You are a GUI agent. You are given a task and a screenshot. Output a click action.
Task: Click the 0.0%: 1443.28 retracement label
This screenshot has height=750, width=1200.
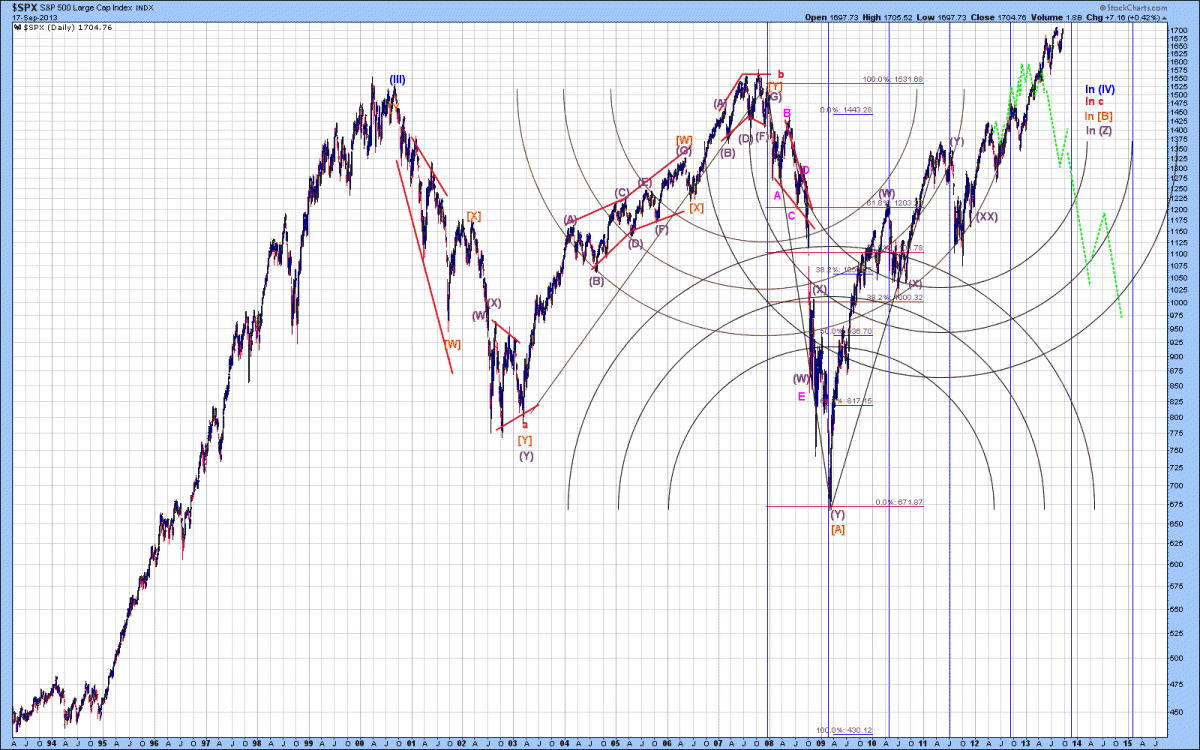click(x=846, y=110)
